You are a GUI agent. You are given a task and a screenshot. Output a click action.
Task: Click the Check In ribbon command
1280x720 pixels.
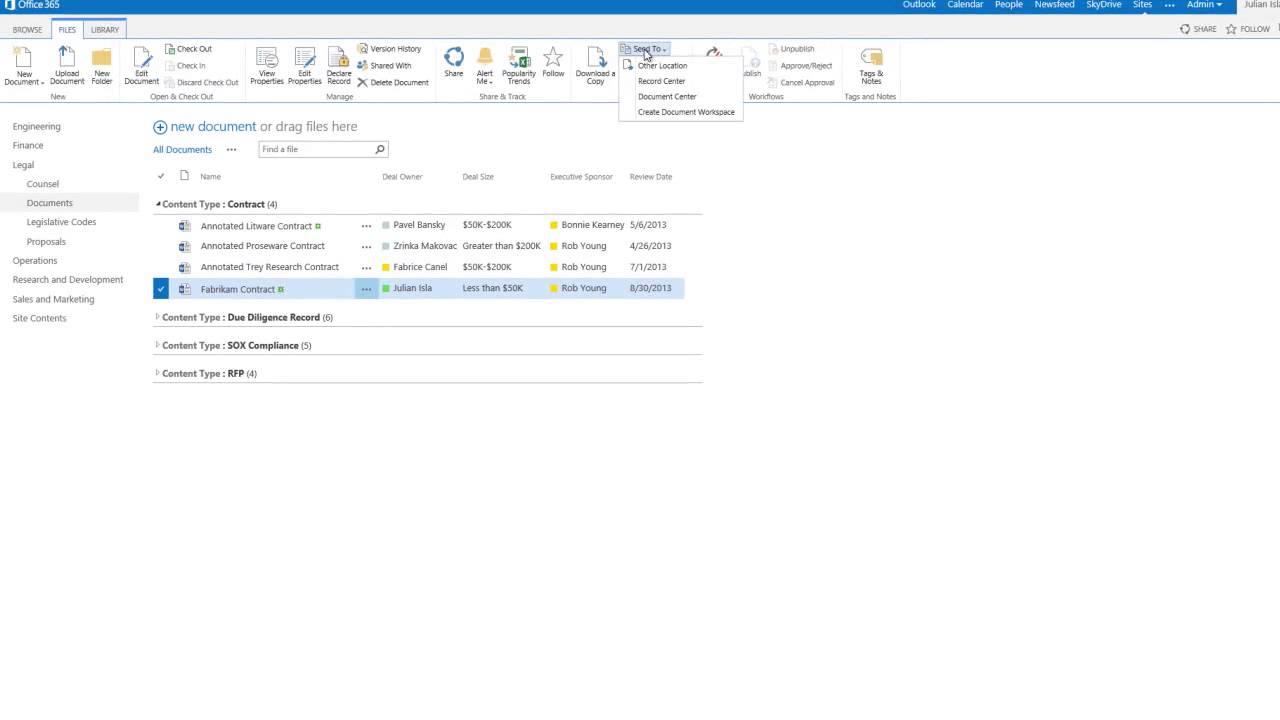184,66
